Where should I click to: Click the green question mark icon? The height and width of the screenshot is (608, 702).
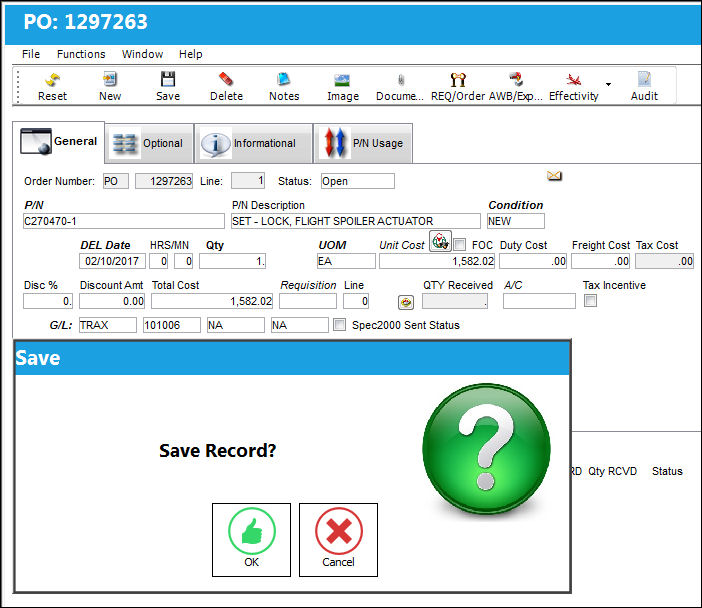487,449
